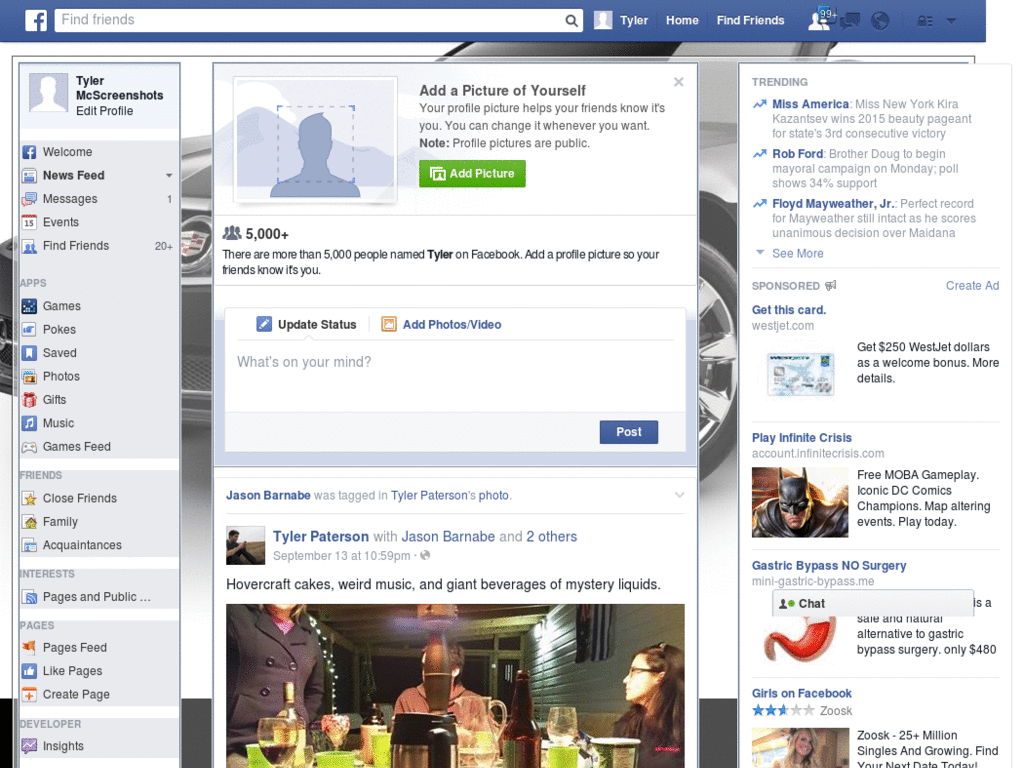
Task: Click the WestJet card ad image
Action: tap(800, 374)
